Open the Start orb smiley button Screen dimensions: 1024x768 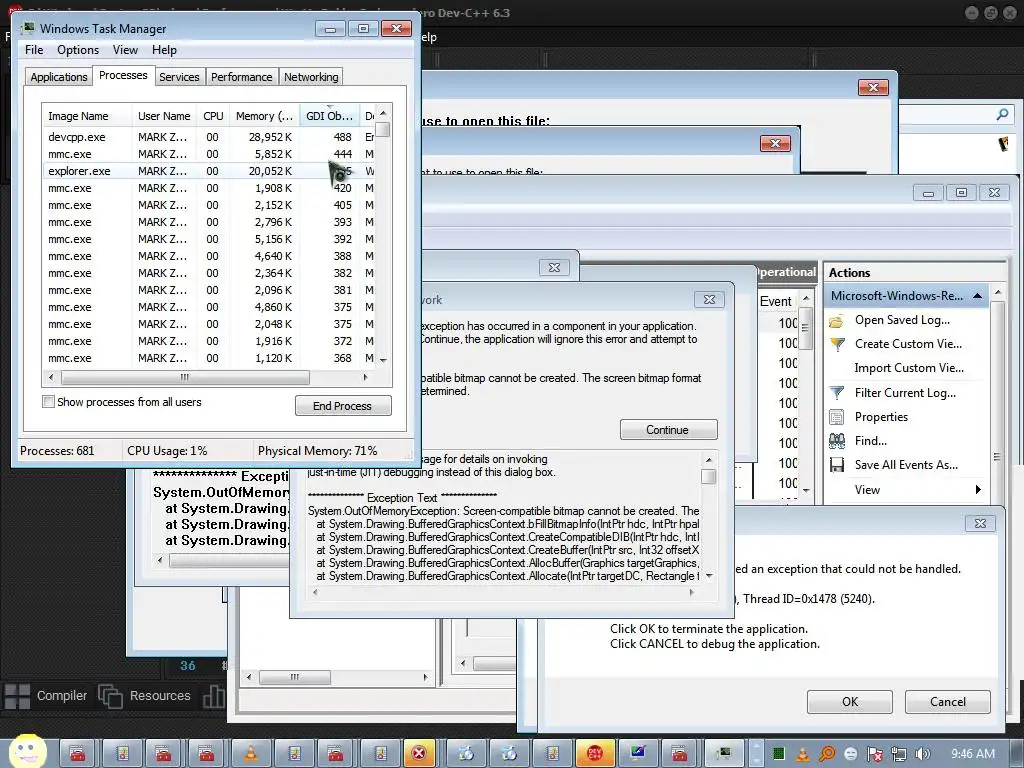[x=27, y=751]
